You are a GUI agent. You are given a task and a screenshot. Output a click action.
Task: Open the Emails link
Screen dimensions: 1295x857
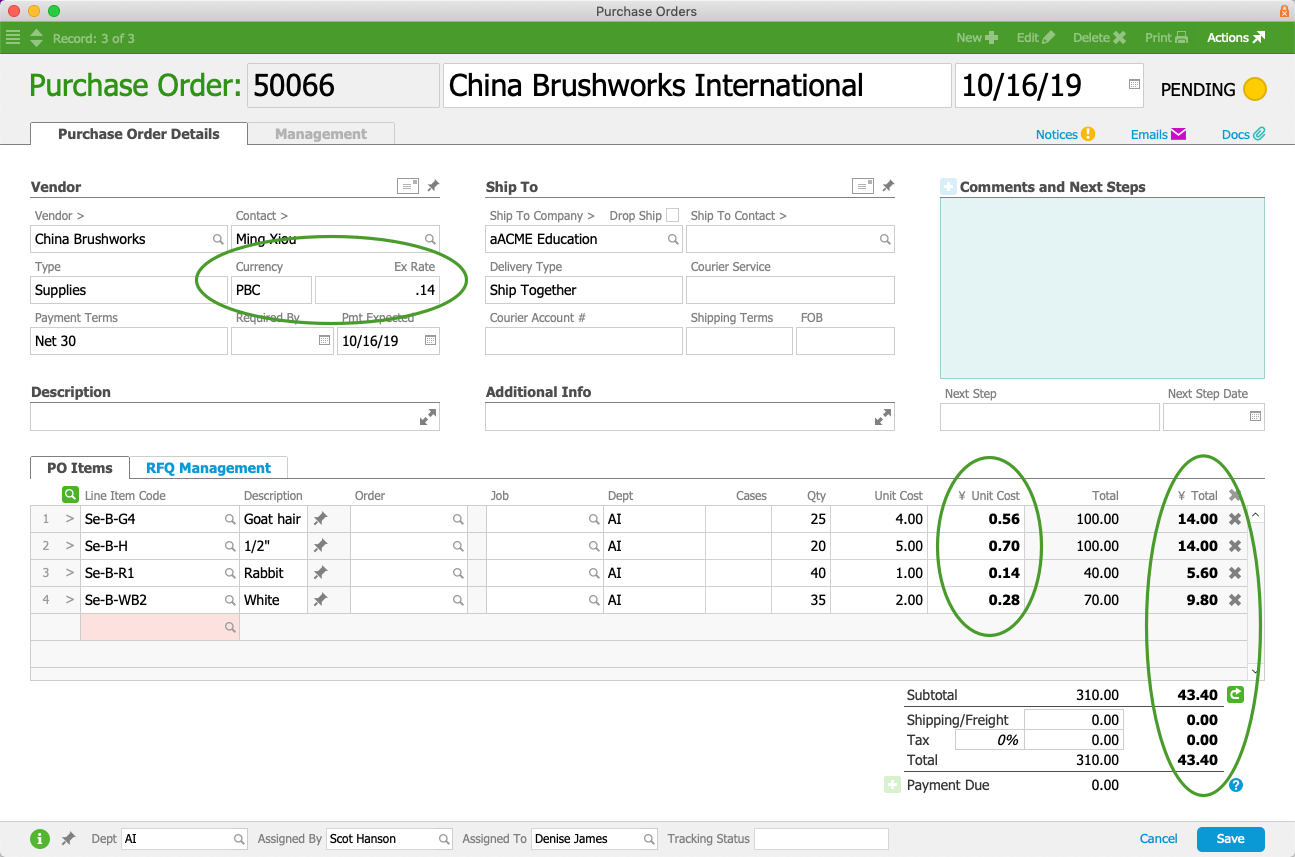(x=1158, y=134)
